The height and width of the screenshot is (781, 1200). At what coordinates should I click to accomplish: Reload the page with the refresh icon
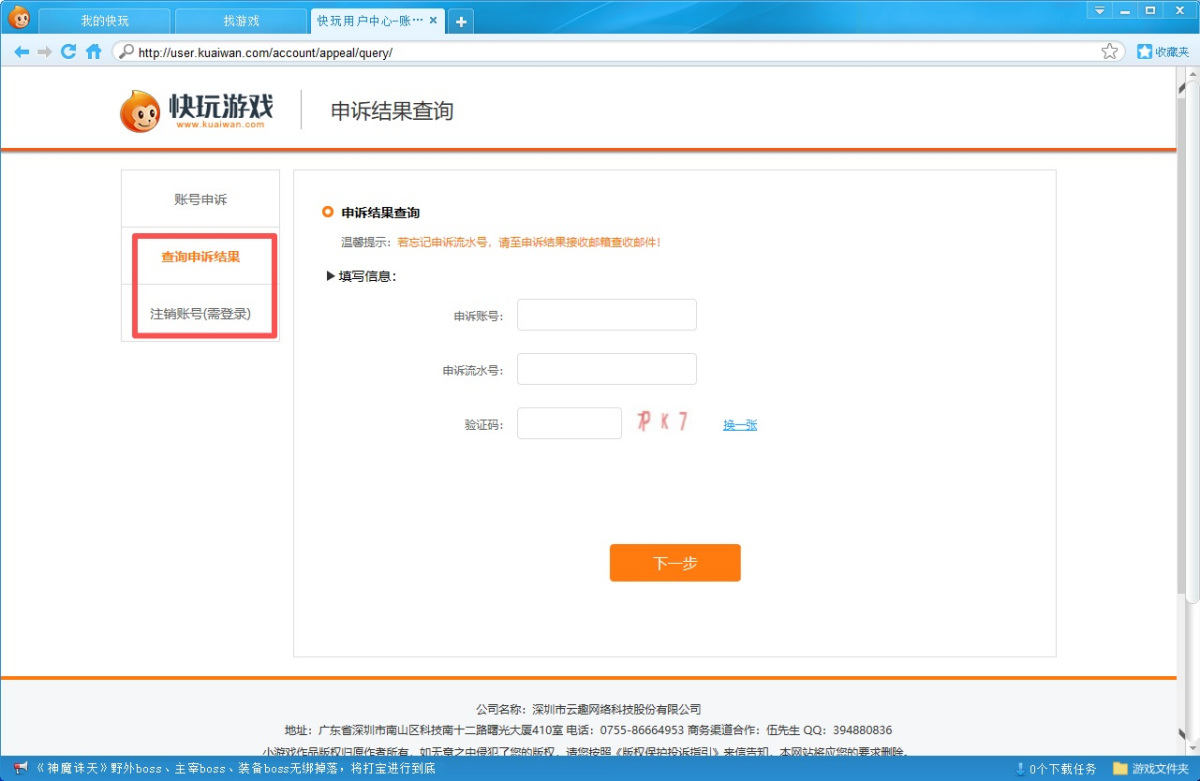tap(69, 52)
